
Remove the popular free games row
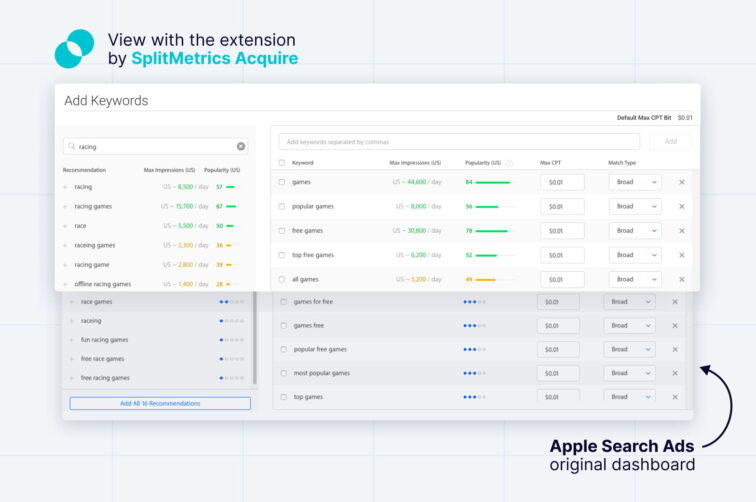[x=675, y=350]
